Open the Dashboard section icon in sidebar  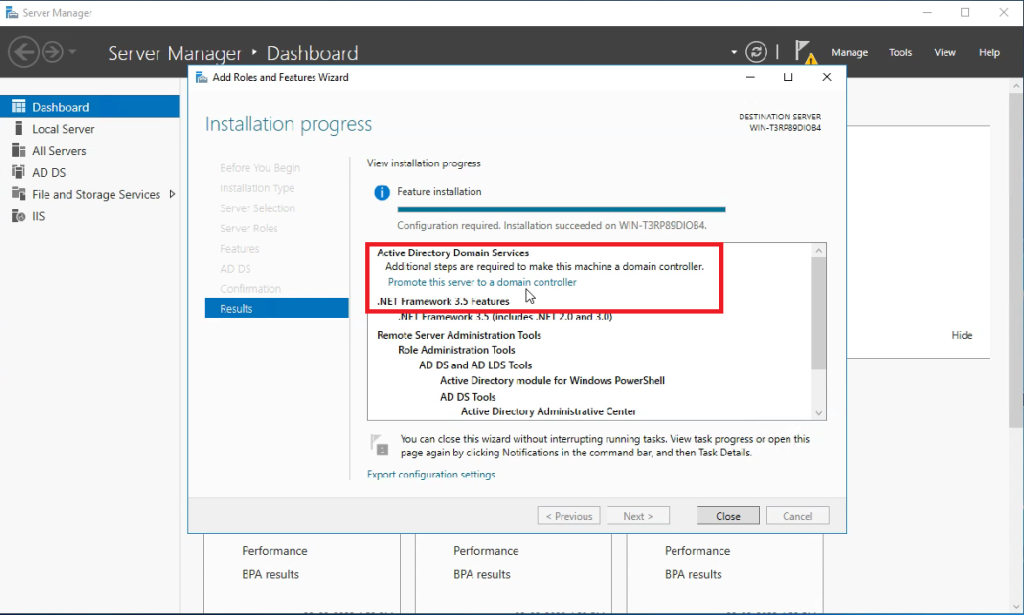click(x=17, y=106)
